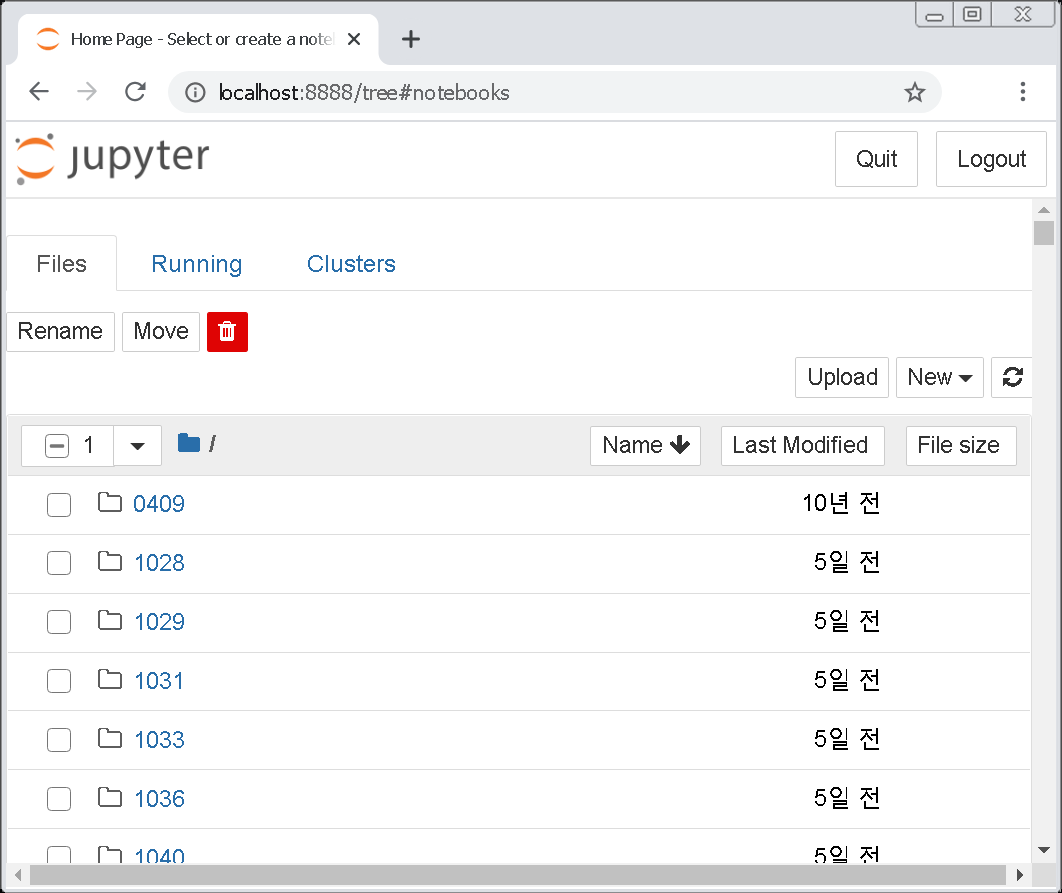Screen dimensions: 1062x893
Task: Click the vertical scrollbar down arrow
Action: coord(1044,850)
